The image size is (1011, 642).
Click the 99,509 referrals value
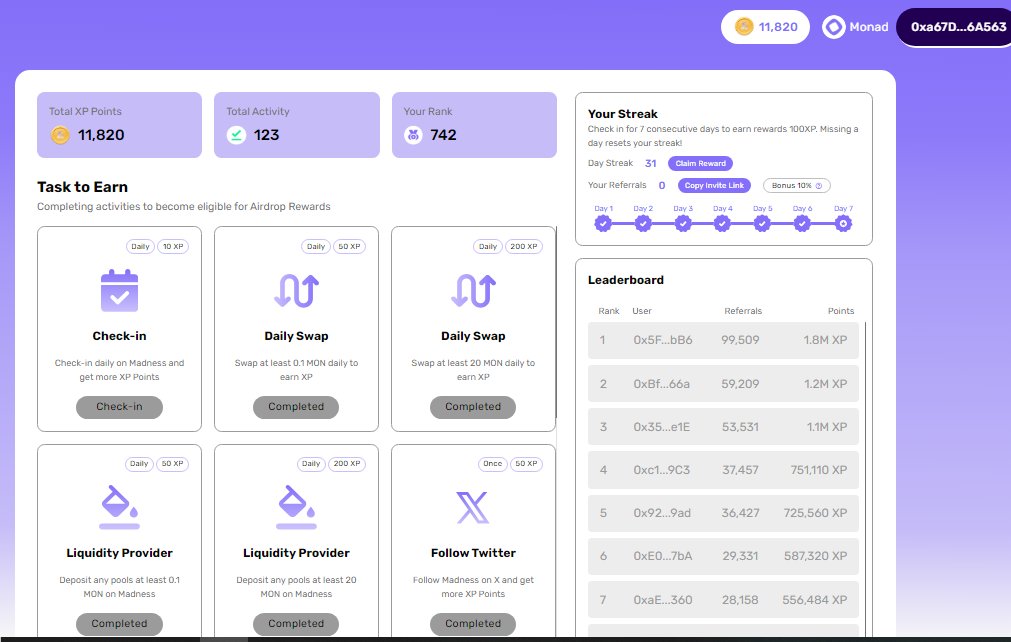point(740,340)
